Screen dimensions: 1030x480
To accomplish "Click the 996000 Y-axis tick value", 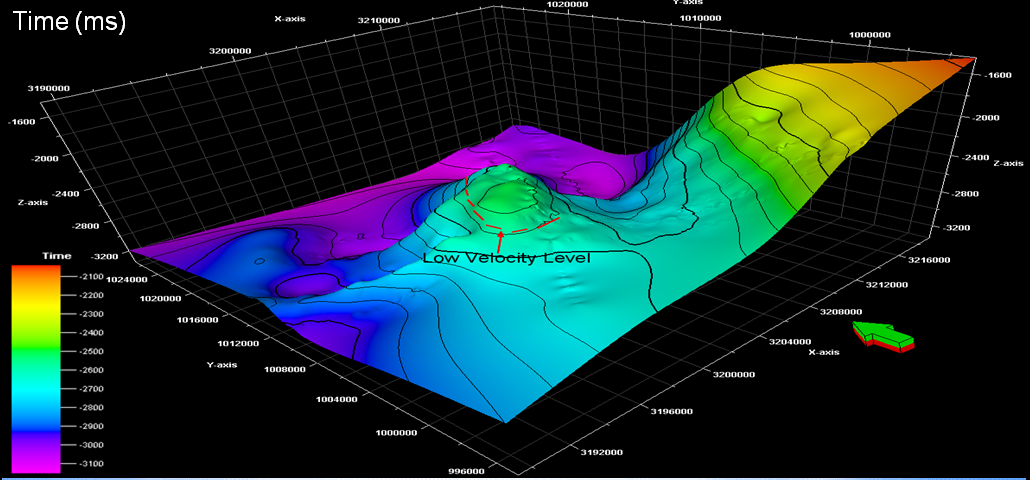I will point(466,471).
